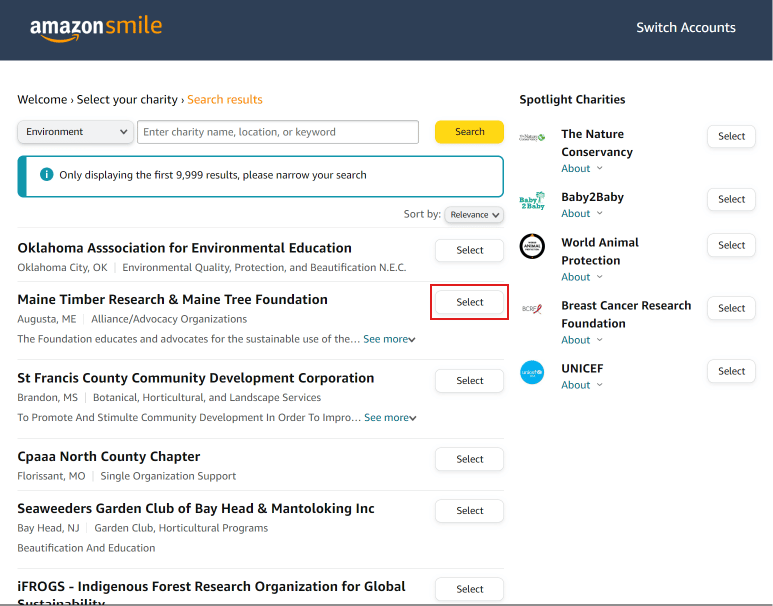This screenshot has width=773, height=606.
Task: Click the Baby2Baby logo icon
Action: (532, 201)
